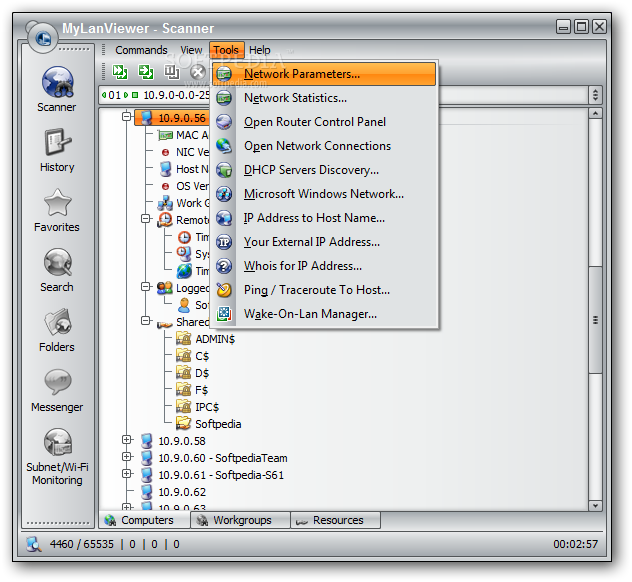632x582 pixels.
Task: Open the History sidebar section
Action: pos(57,150)
